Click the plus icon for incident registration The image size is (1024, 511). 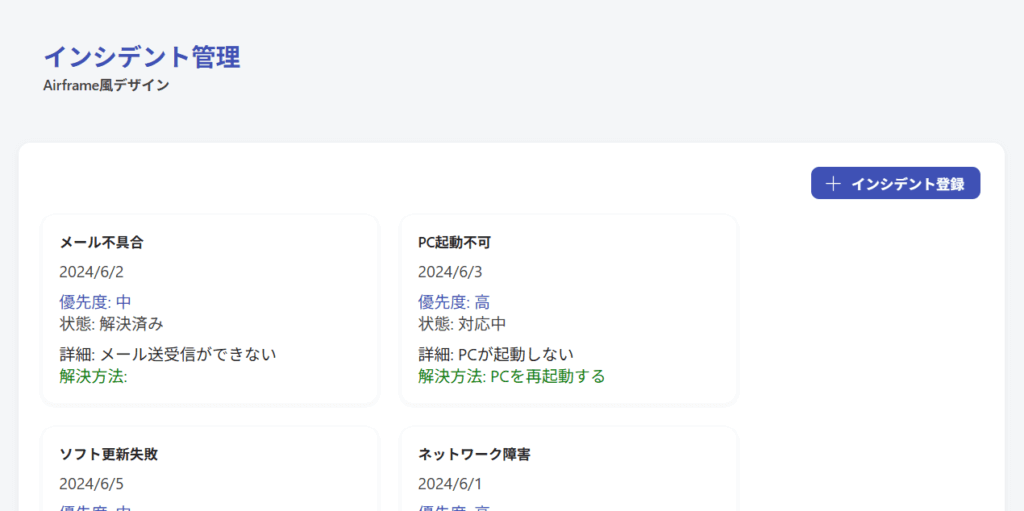[834, 184]
